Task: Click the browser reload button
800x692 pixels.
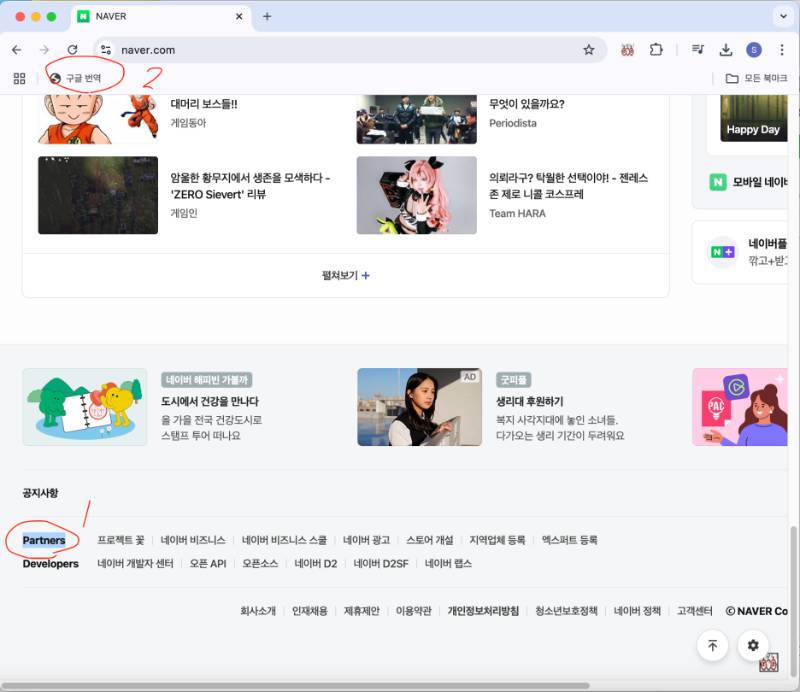Action: tap(72, 50)
